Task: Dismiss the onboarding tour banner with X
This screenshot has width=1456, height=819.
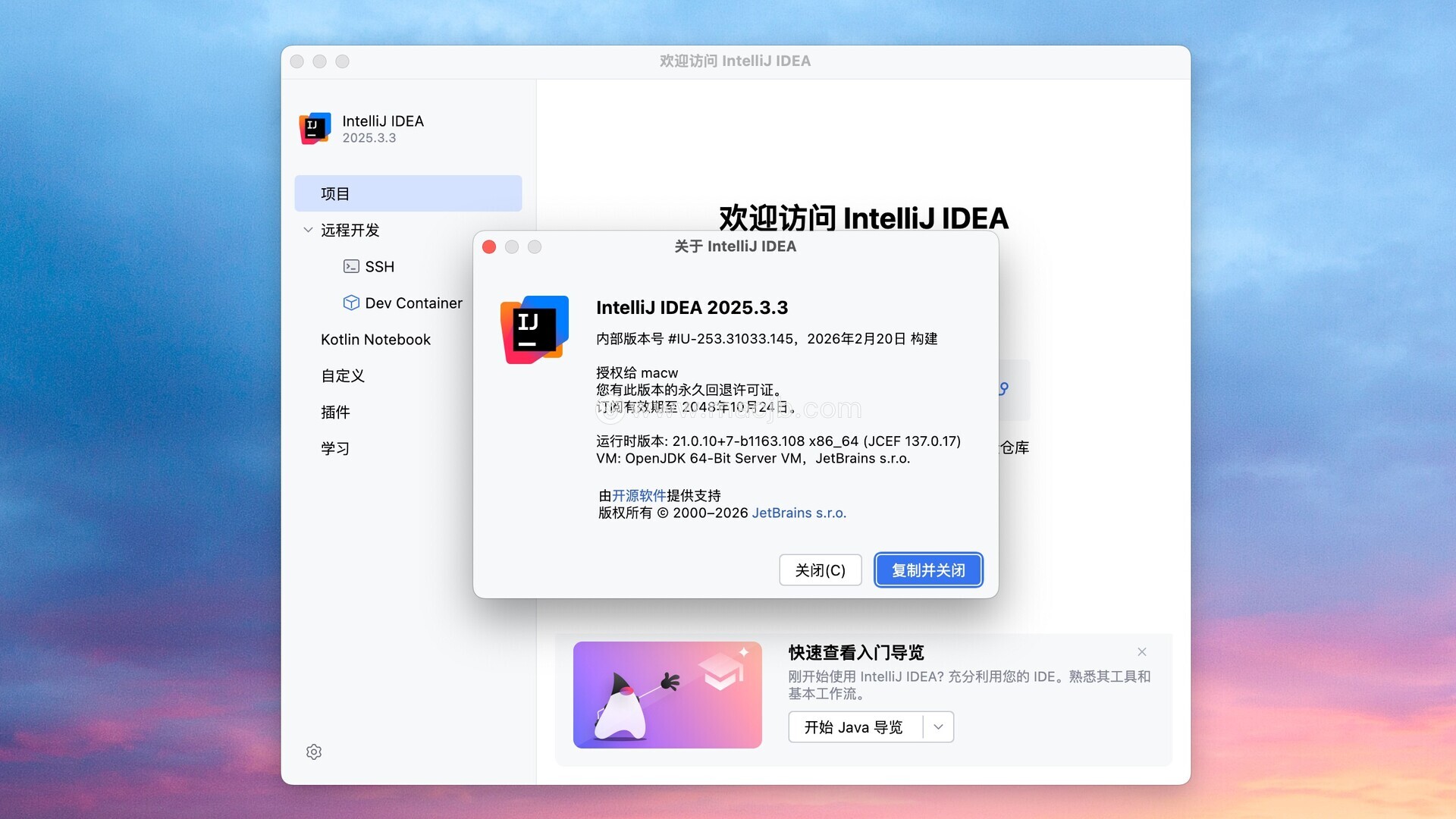Action: (1142, 652)
